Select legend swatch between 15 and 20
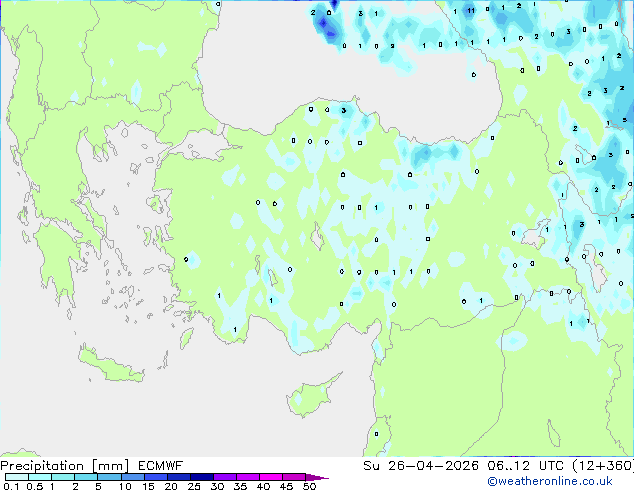The height and width of the screenshot is (490, 634). (x=156, y=477)
